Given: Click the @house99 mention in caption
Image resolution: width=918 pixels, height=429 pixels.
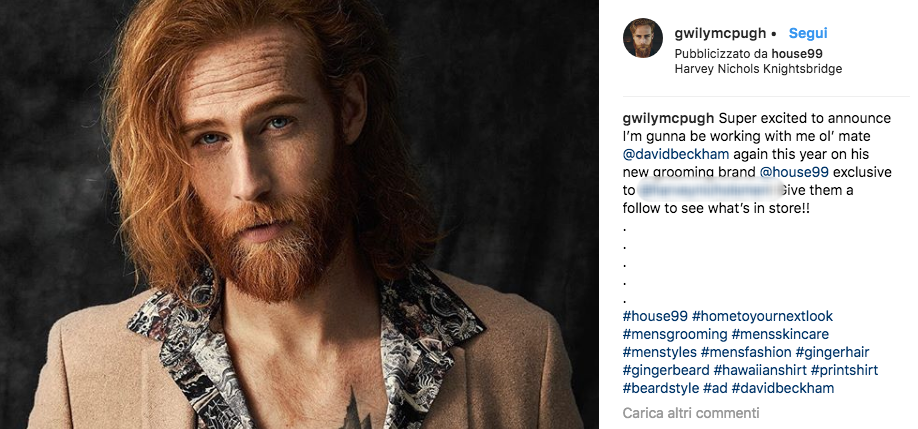Looking at the screenshot, I should pyautogui.click(x=794, y=172).
